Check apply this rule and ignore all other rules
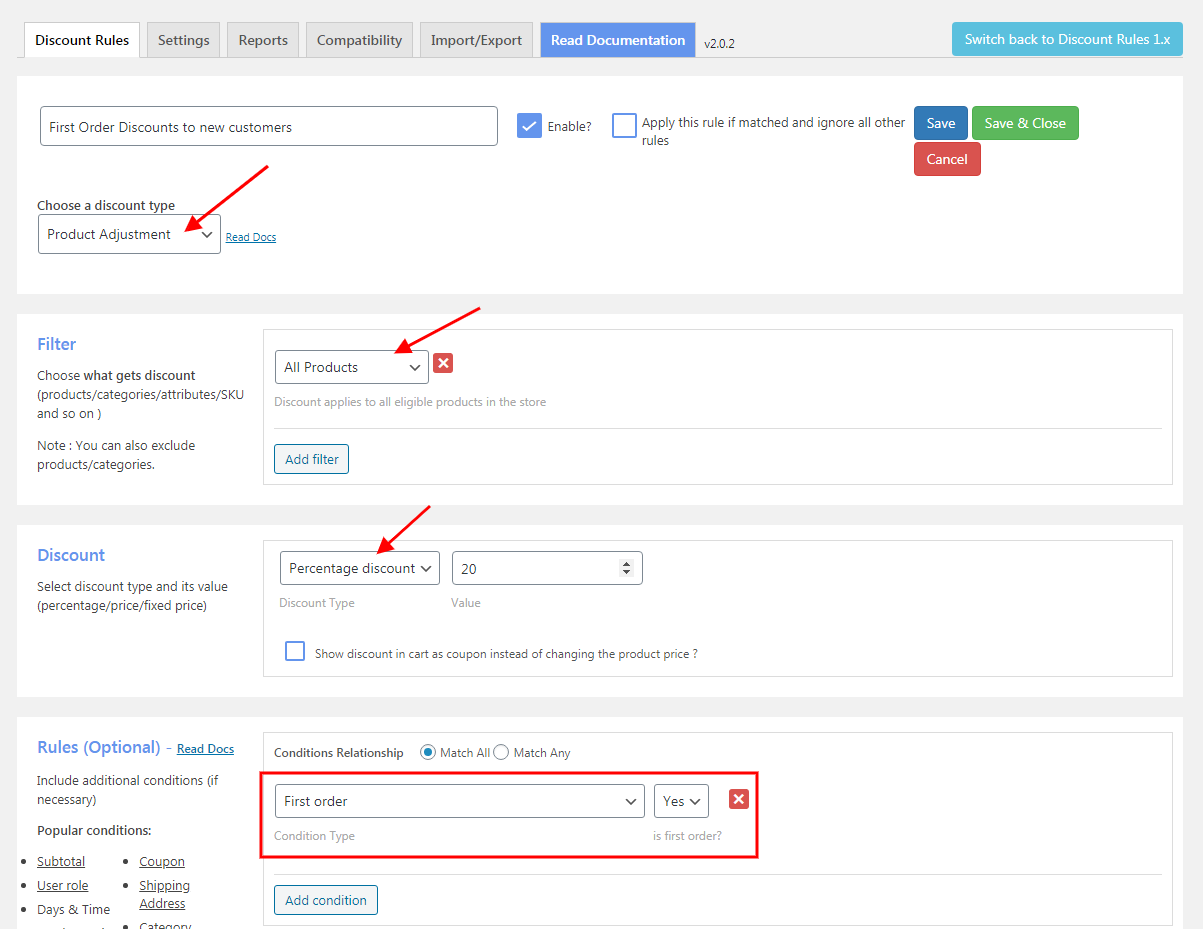Image resolution: width=1203 pixels, height=929 pixels. 624,126
